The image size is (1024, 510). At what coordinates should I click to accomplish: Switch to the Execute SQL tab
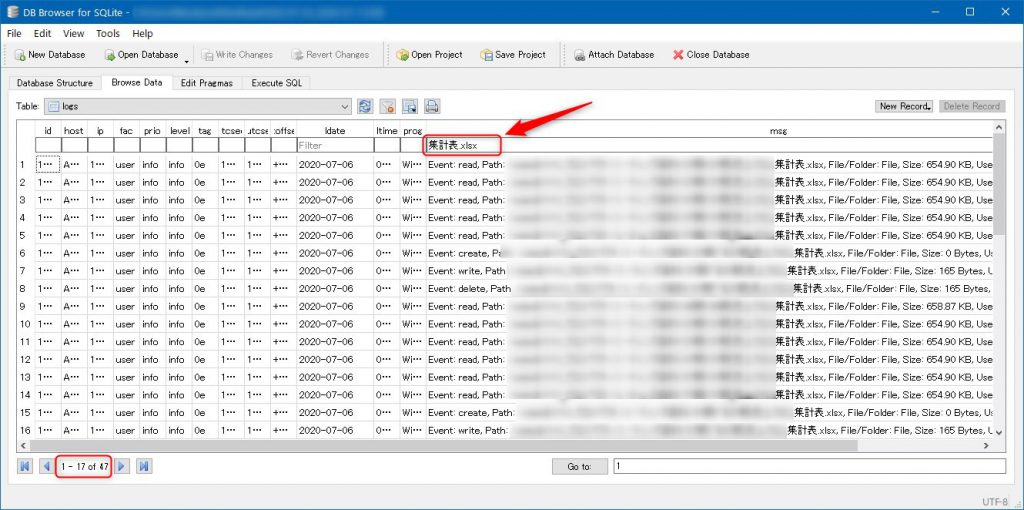pos(276,83)
